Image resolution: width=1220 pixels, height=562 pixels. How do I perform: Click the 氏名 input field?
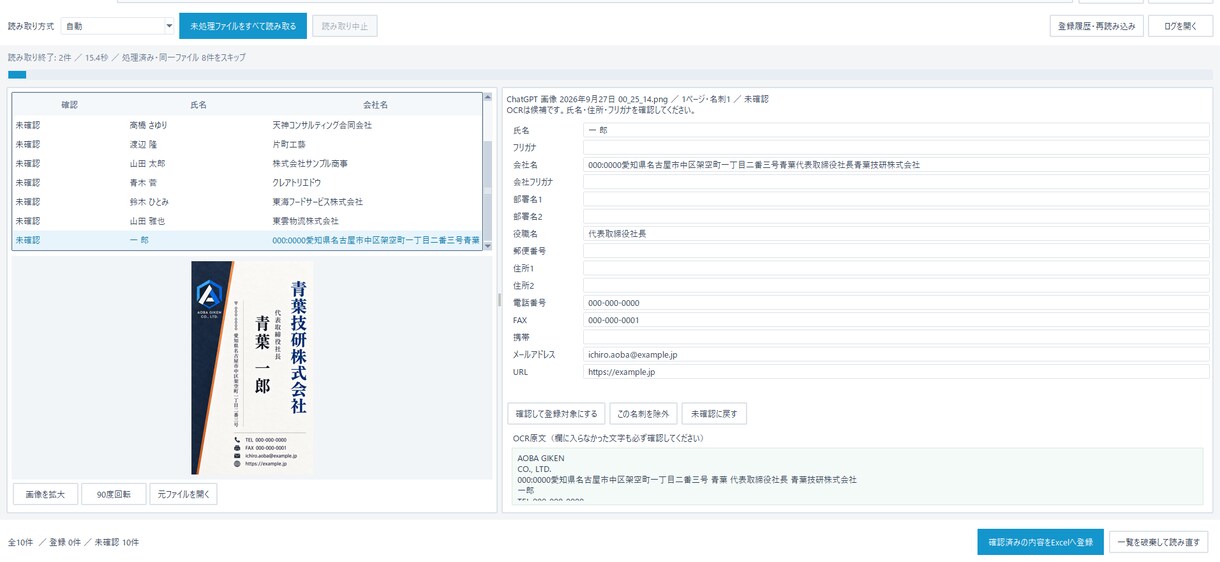(896, 130)
